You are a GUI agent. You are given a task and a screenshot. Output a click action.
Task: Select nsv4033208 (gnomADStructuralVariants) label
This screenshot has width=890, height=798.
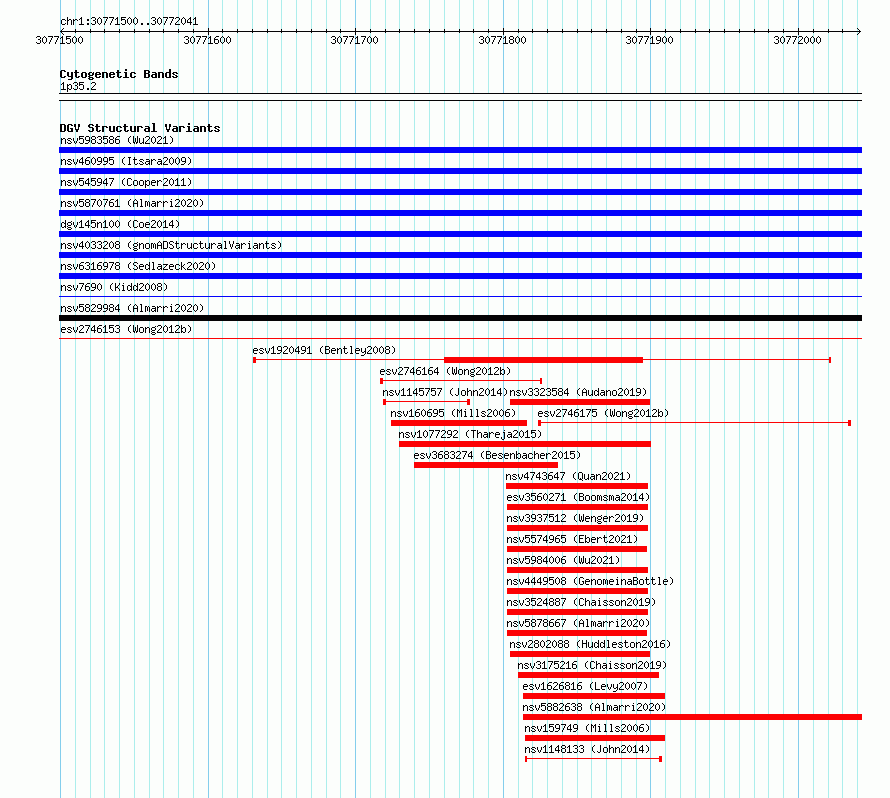(x=171, y=245)
